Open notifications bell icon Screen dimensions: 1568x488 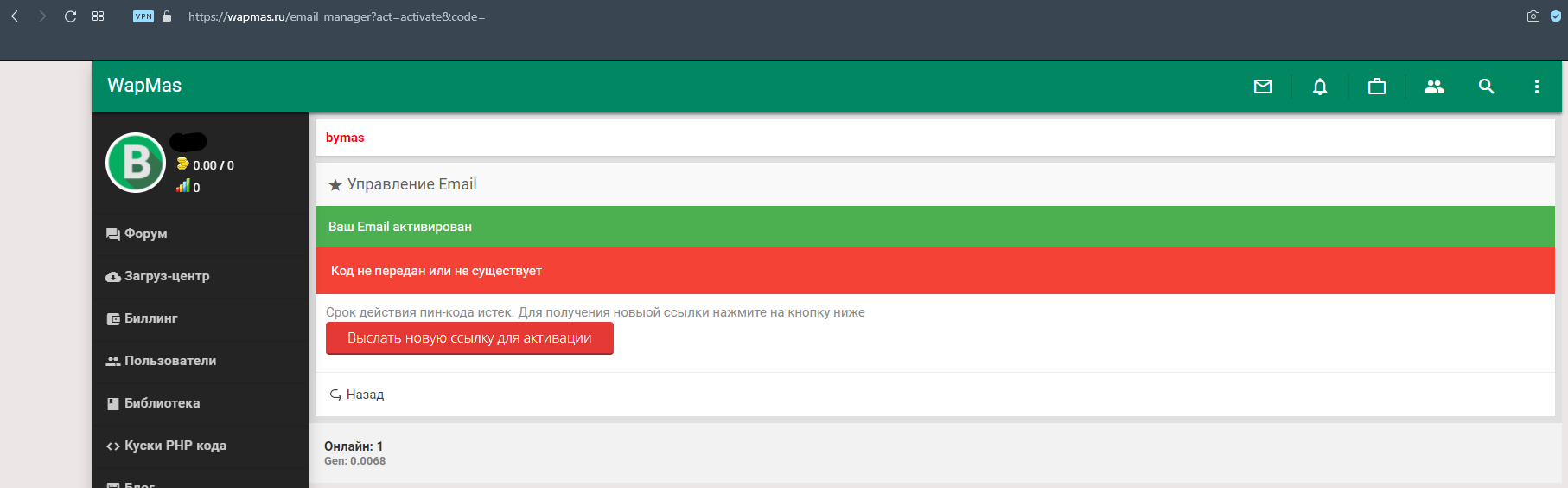click(1320, 87)
